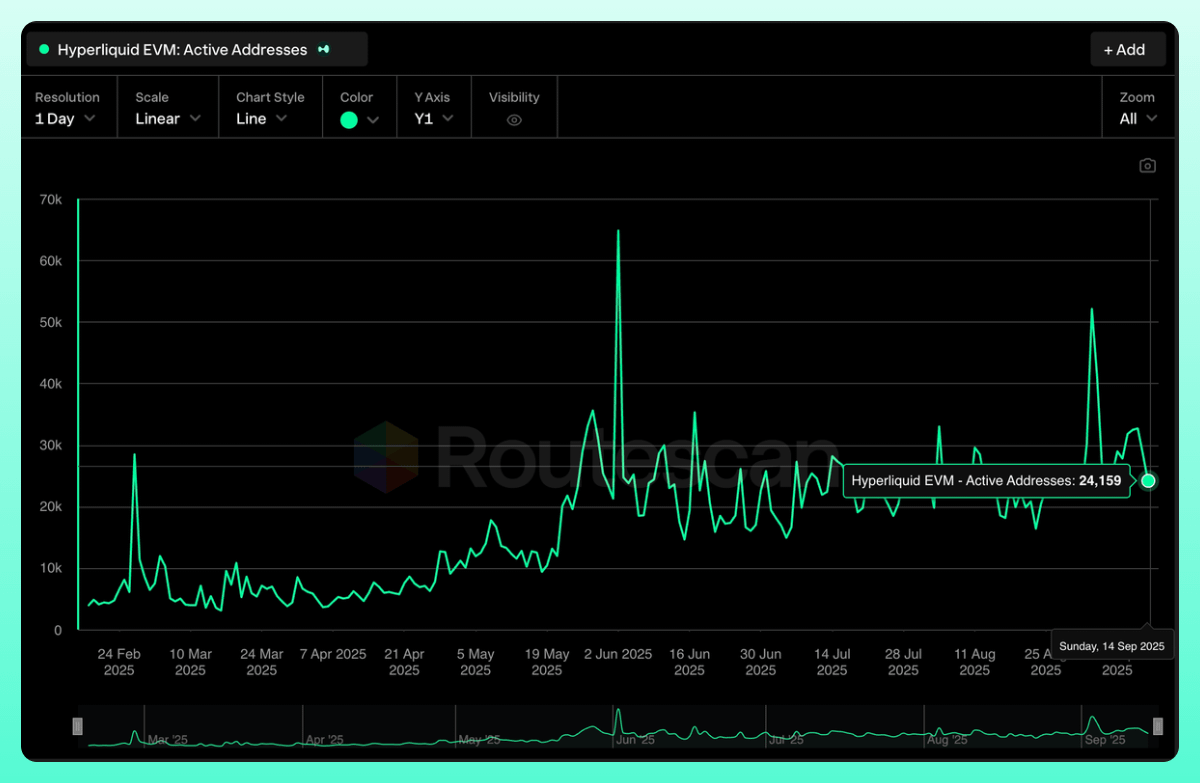Click the right range slider handle
Viewport: 1200px width, 783px height.
click(1158, 726)
